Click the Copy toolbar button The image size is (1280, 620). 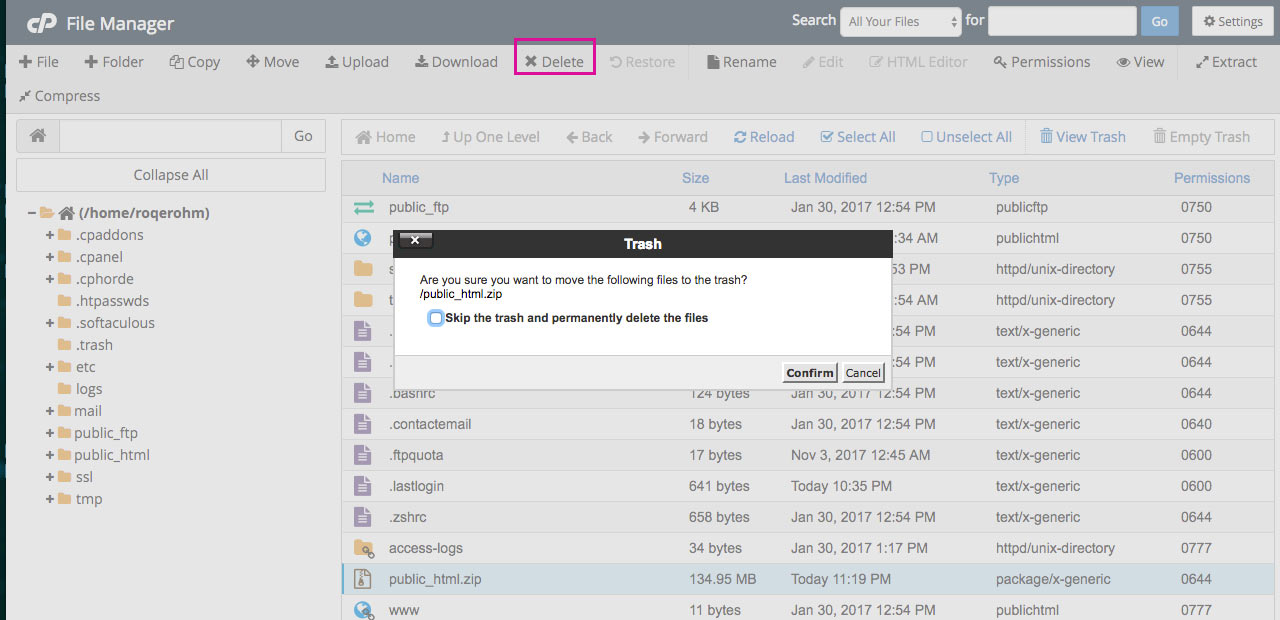click(195, 62)
